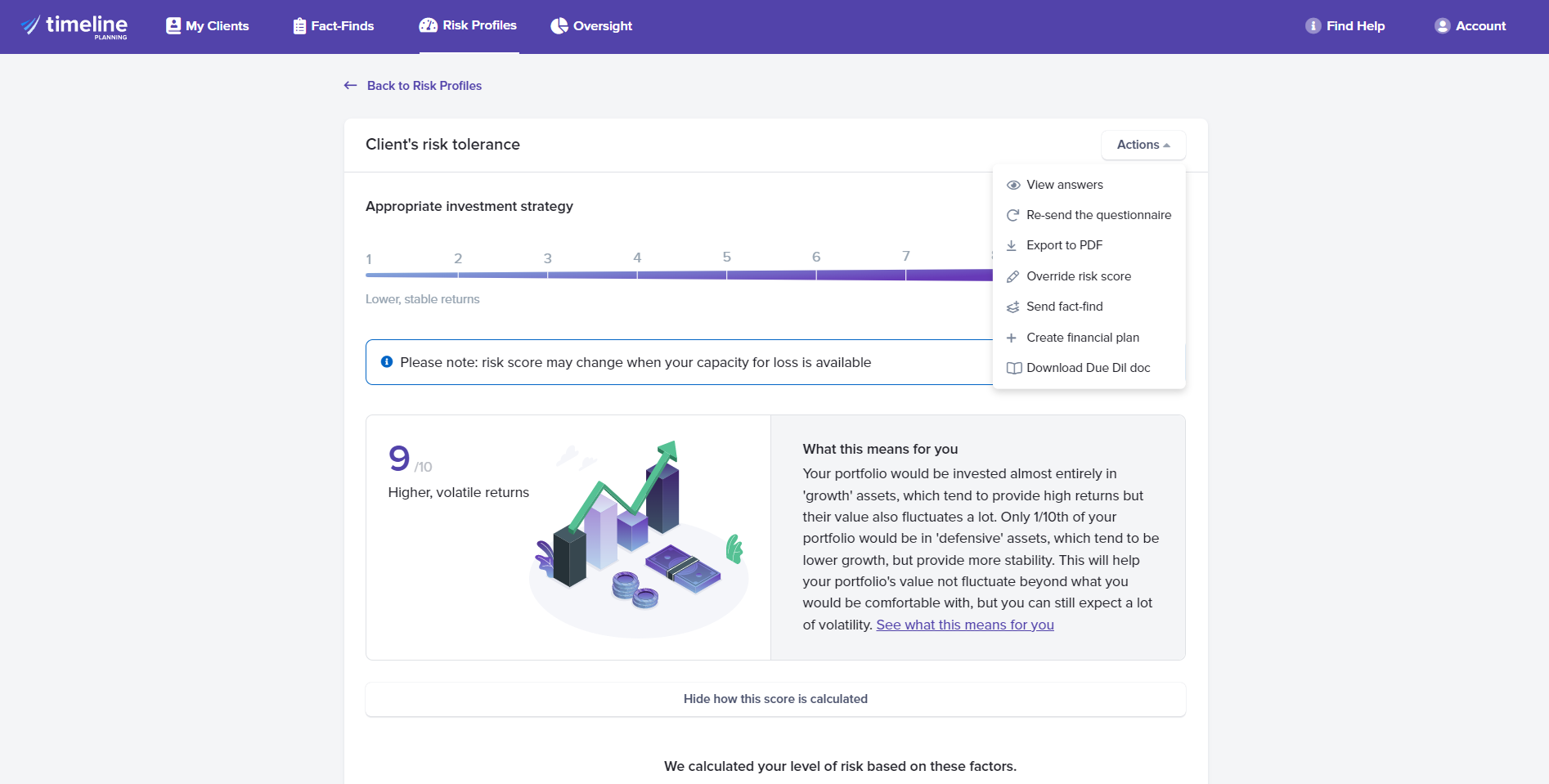Click level 5 on the investment strategy scale

coord(726,258)
